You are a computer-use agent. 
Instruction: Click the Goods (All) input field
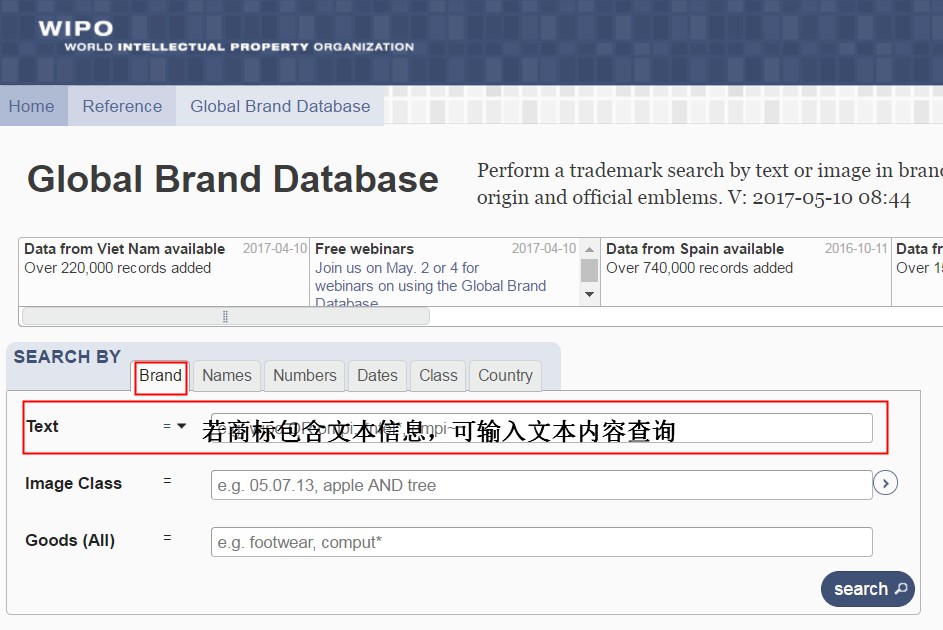[x=541, y=542]
